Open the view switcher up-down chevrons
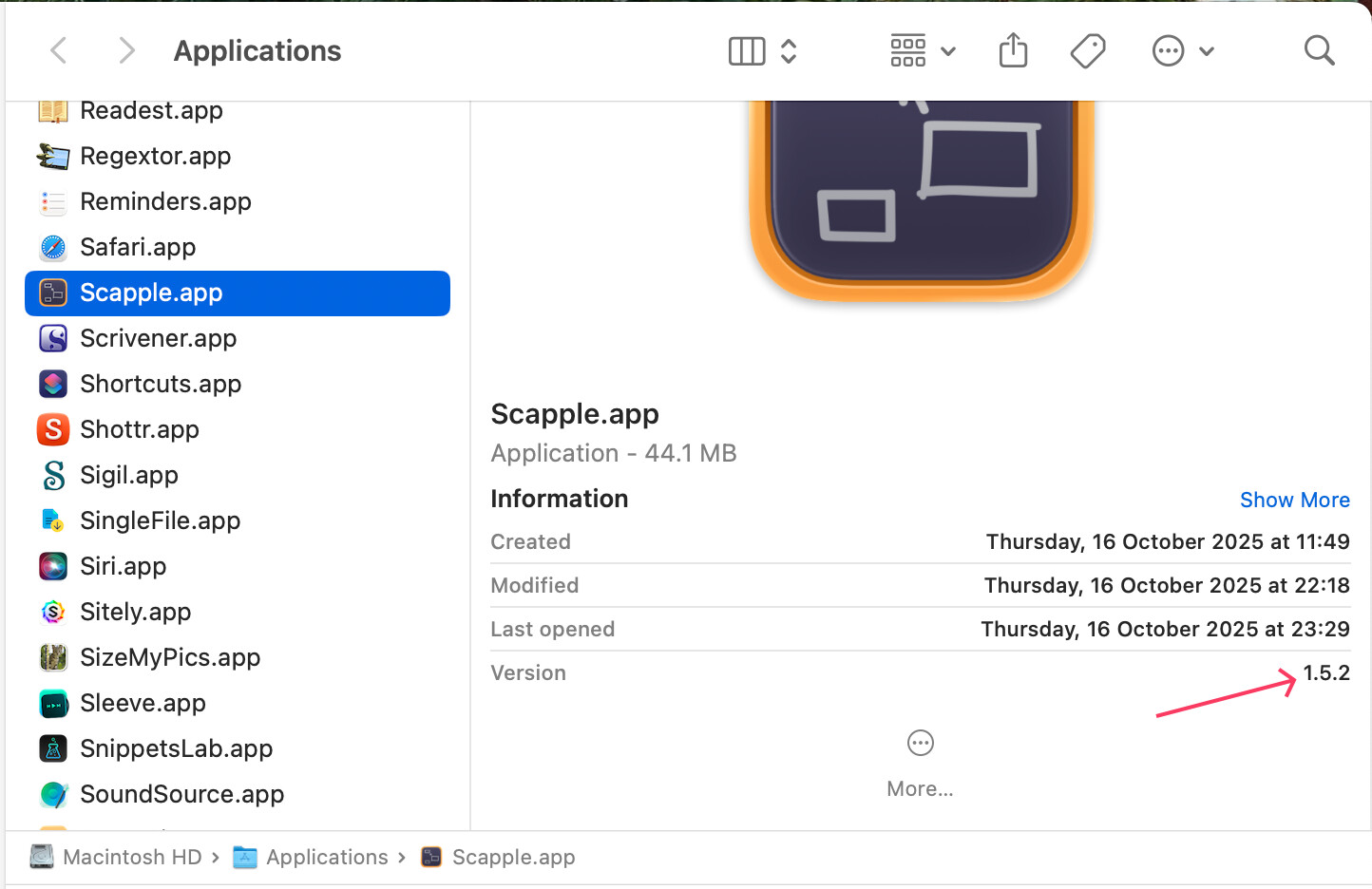 click(789, 51)
